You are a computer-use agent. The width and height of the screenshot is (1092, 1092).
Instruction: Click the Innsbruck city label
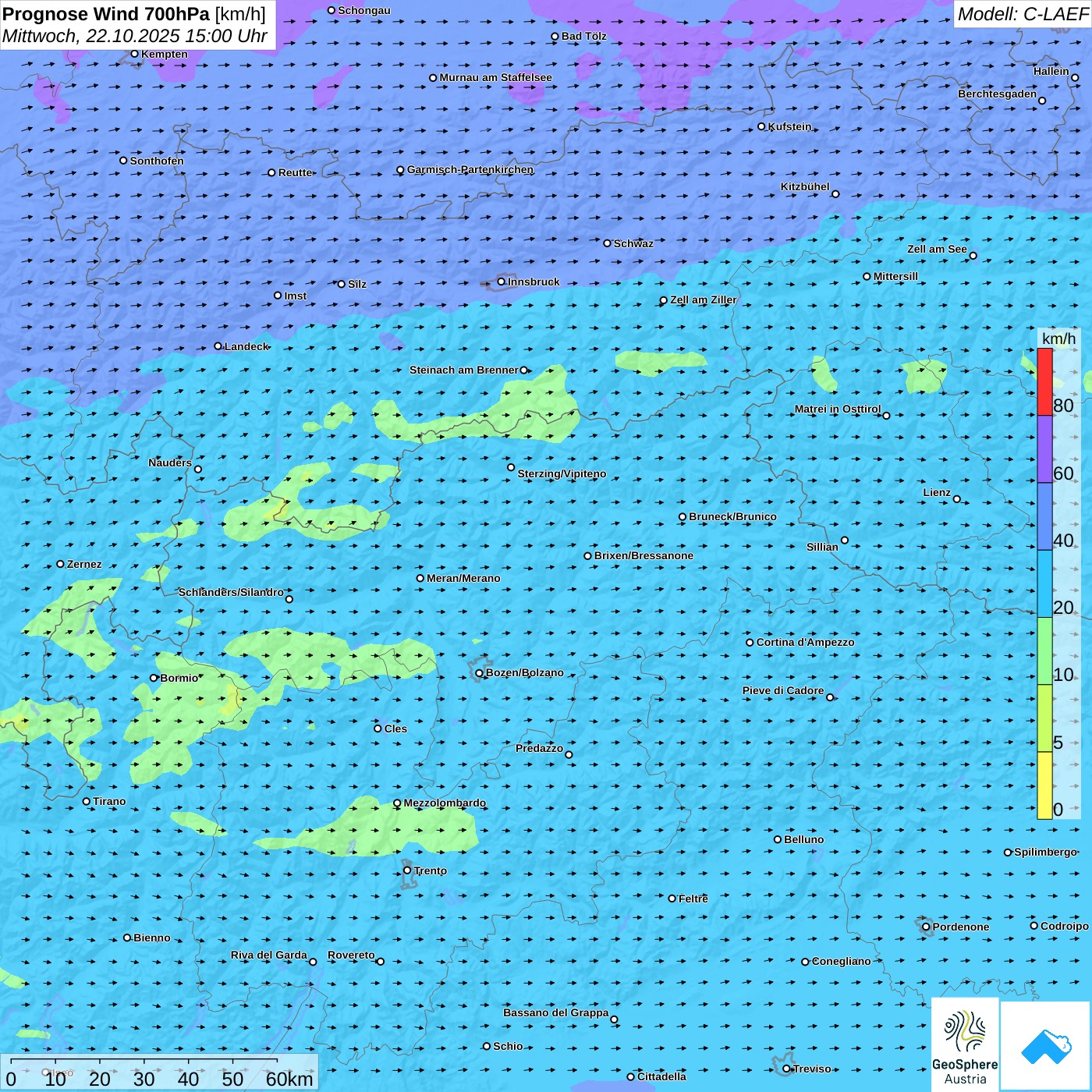[534, 282]
